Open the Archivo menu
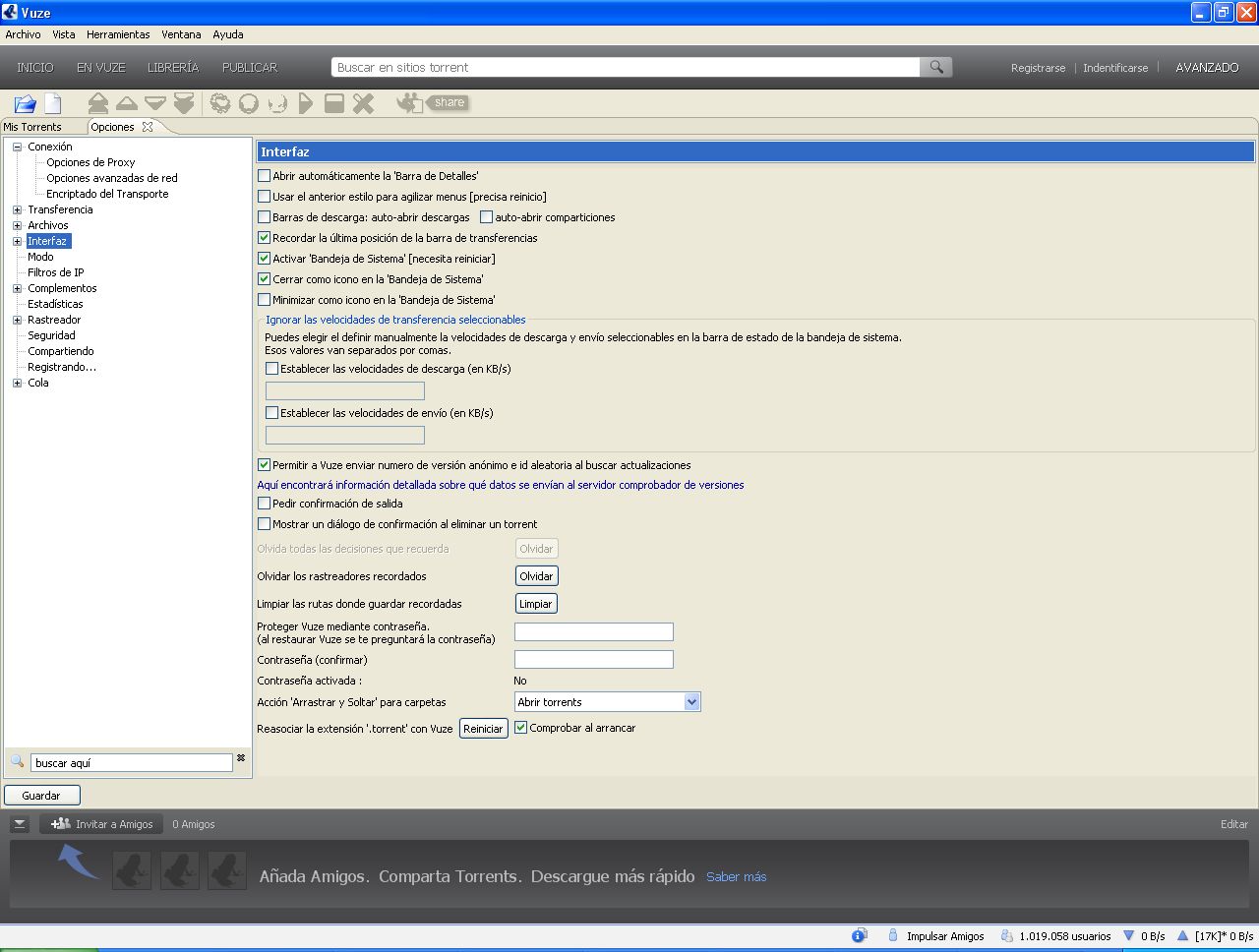 pos(23,34)
